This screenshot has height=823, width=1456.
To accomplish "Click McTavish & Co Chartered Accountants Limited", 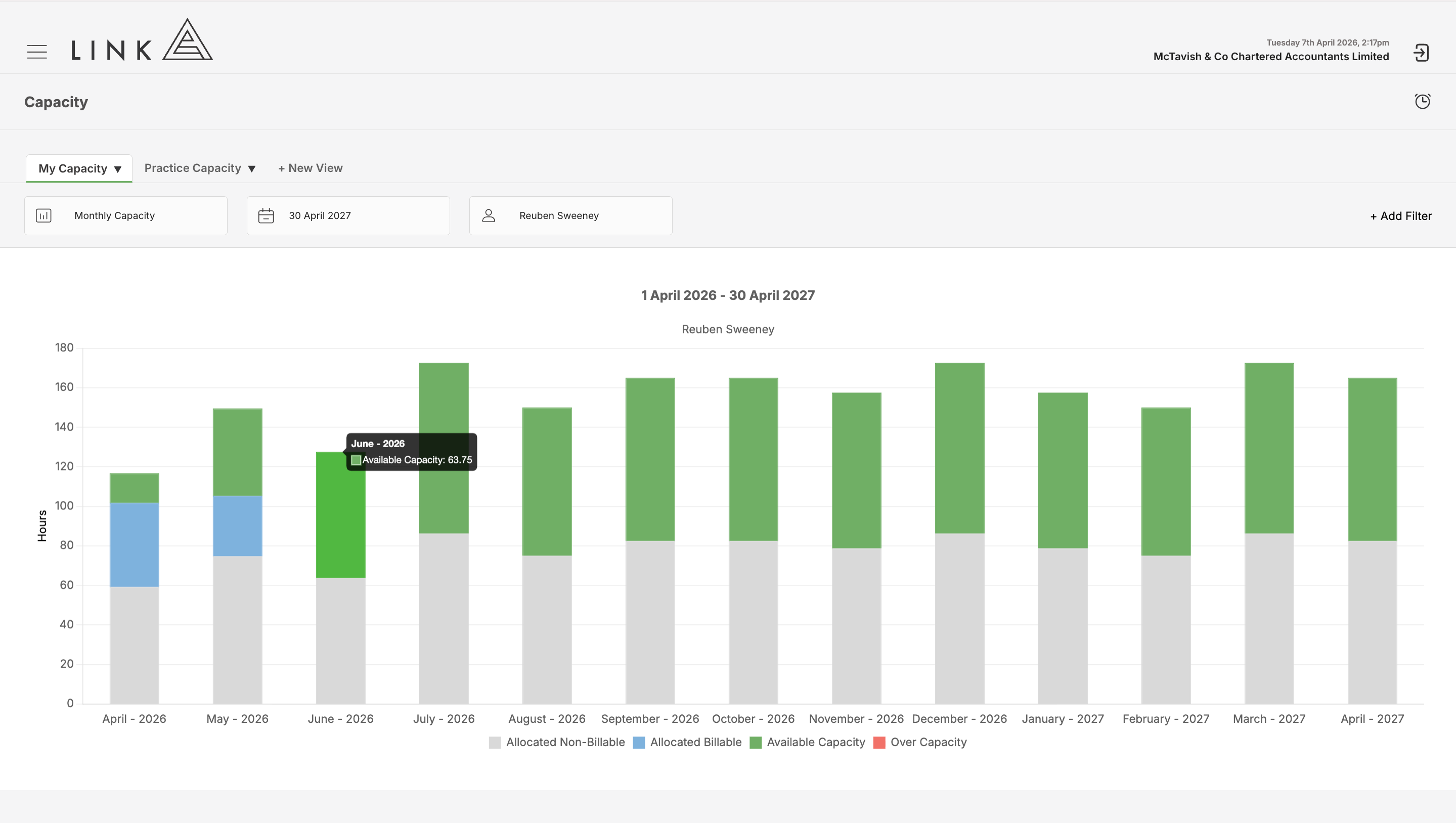I will [x=1270, y=57].
